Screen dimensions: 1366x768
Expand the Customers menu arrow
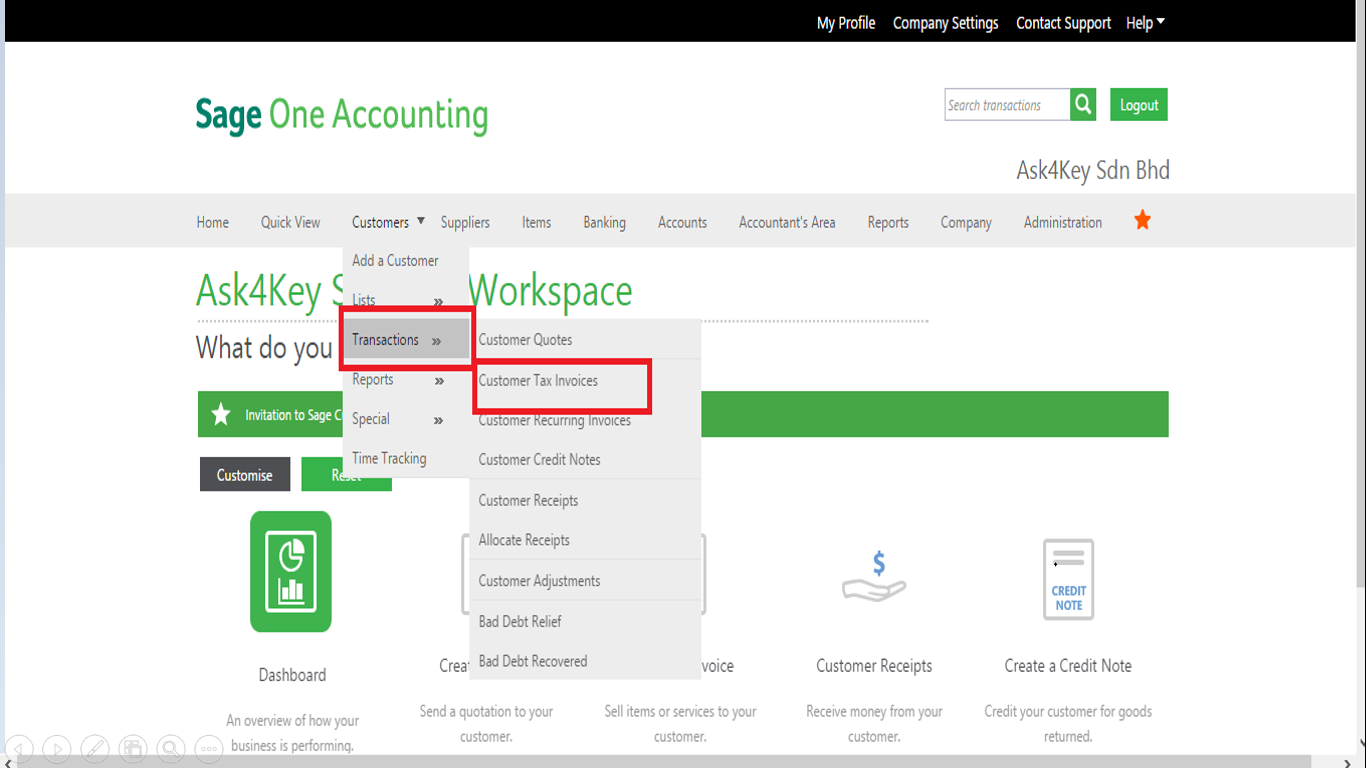(421, 221)
